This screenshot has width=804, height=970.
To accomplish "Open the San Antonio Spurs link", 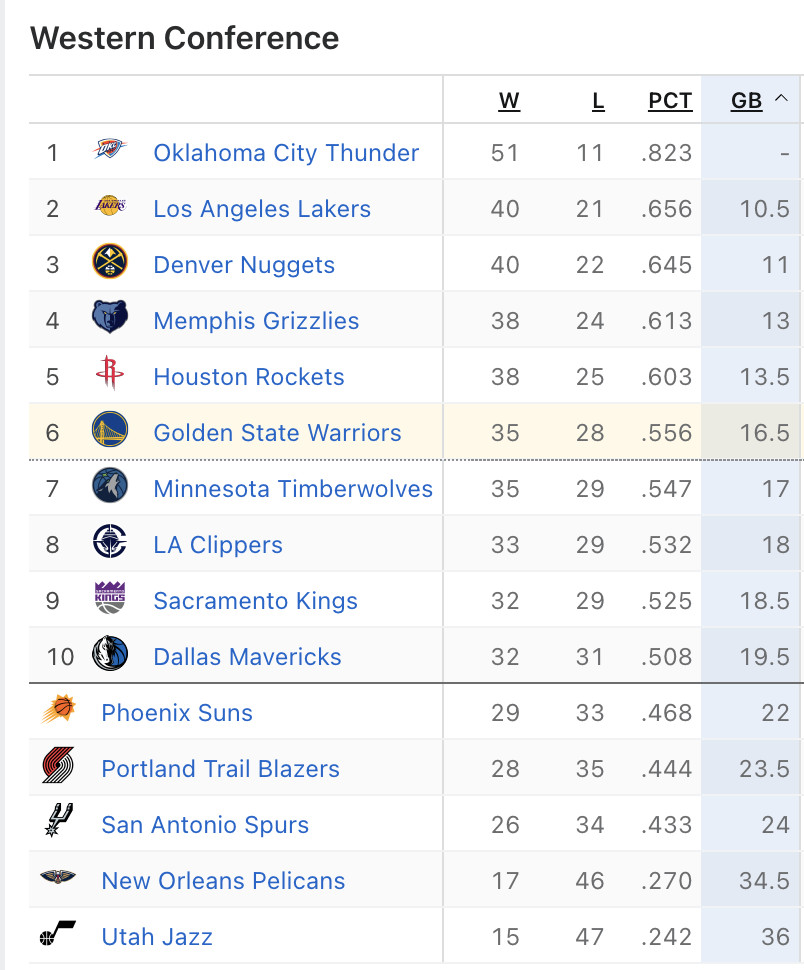I will [205, 825].
